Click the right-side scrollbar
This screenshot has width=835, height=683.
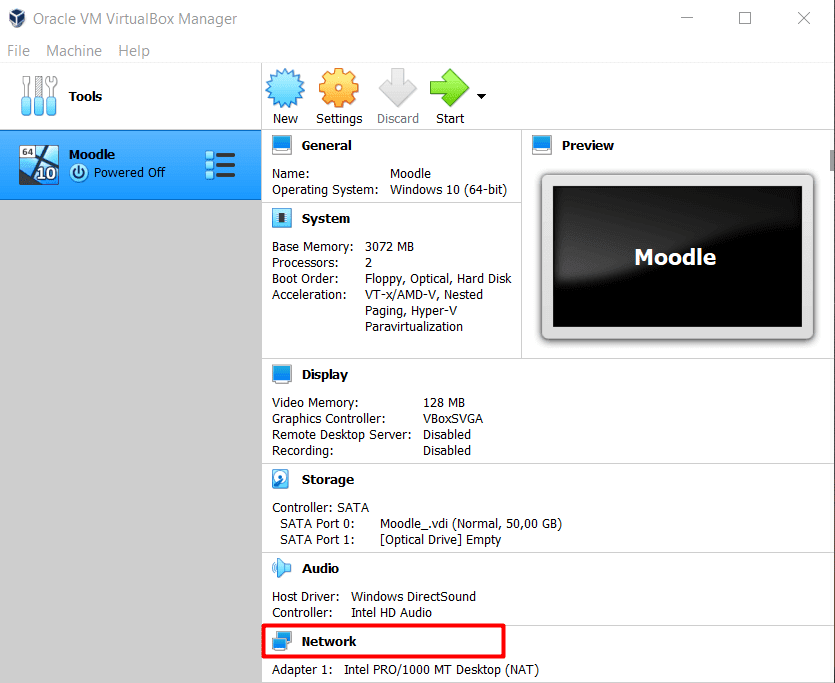[829, 160]
